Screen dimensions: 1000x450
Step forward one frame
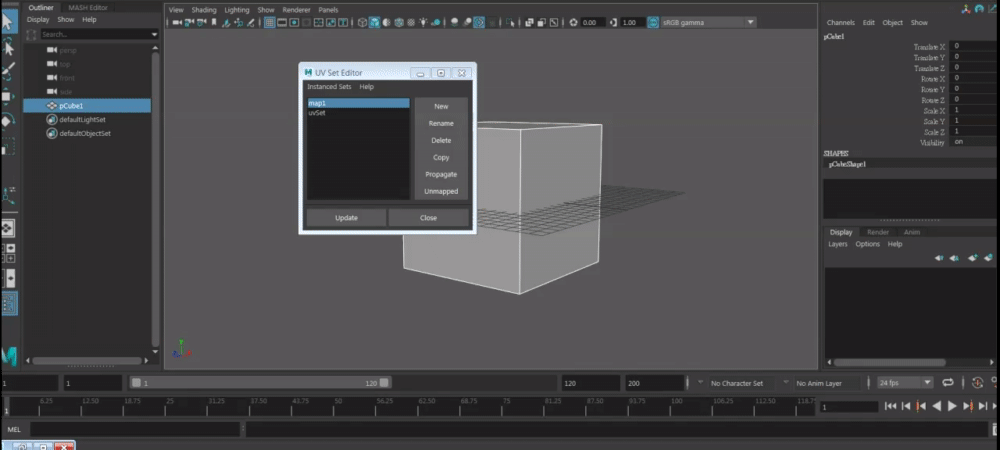click(983, 406)
